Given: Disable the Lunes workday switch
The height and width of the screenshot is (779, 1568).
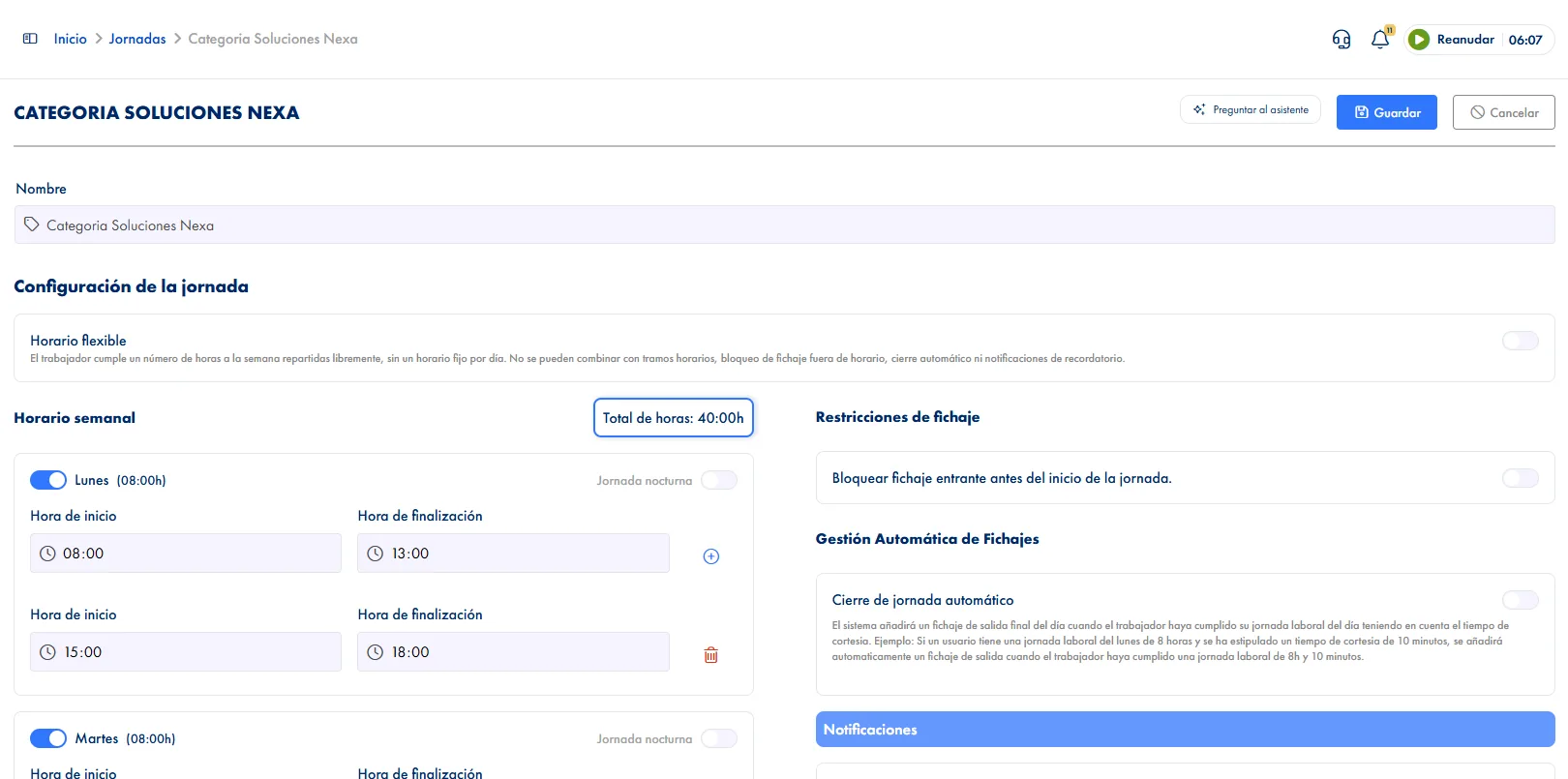Looking at the screenshot, I should [48, 480].
